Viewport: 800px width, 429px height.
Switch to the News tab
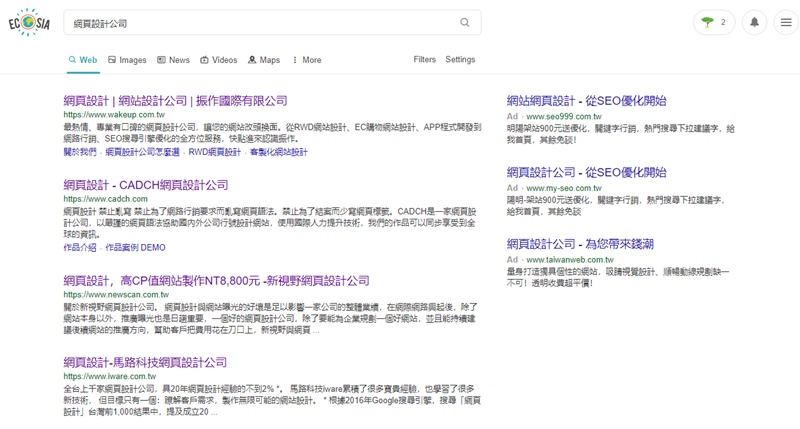coord(173,60)
